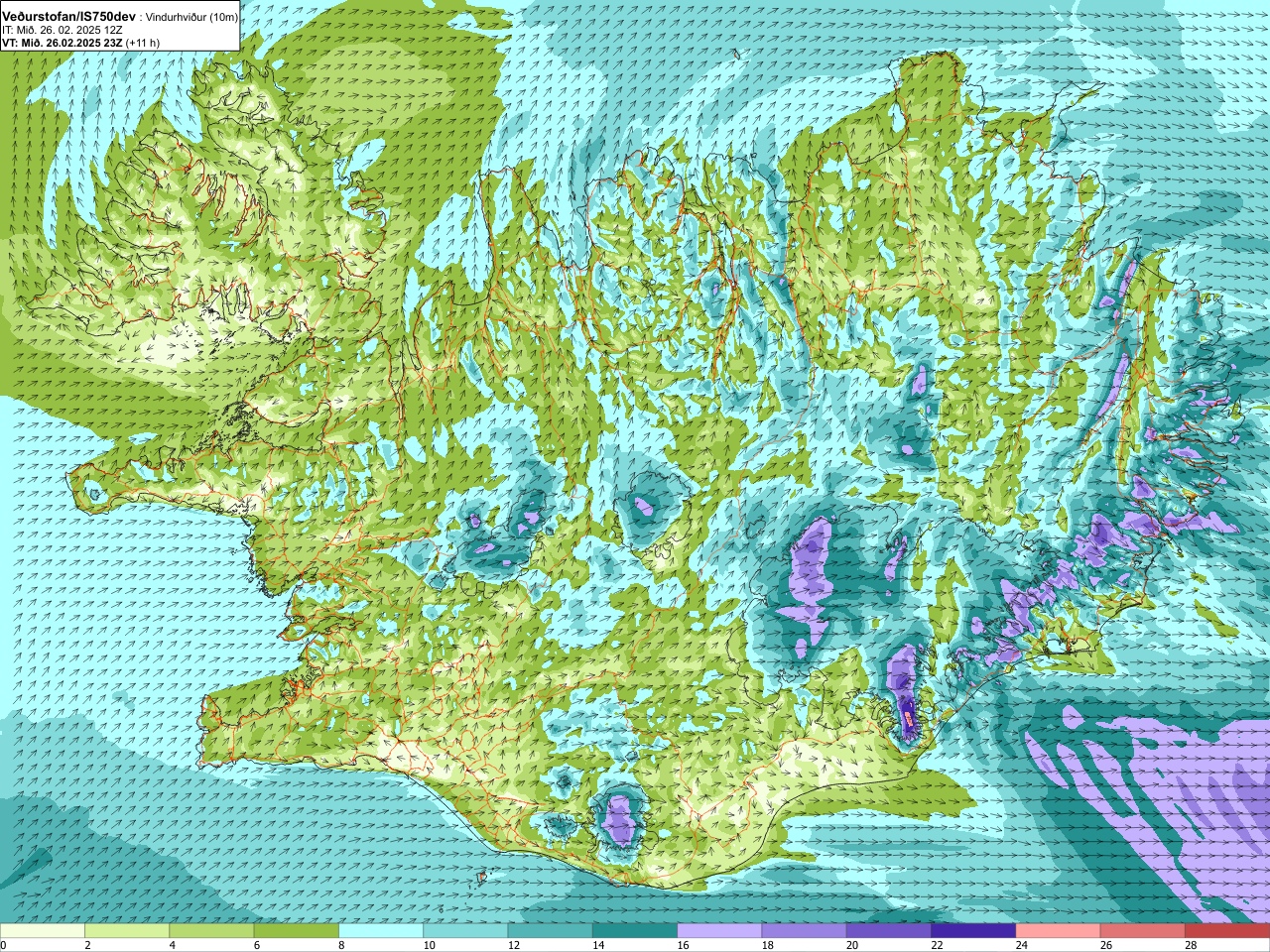Select the "Vindurhviður (10m)" label
1270x952 pixels.
coord(191,17)
